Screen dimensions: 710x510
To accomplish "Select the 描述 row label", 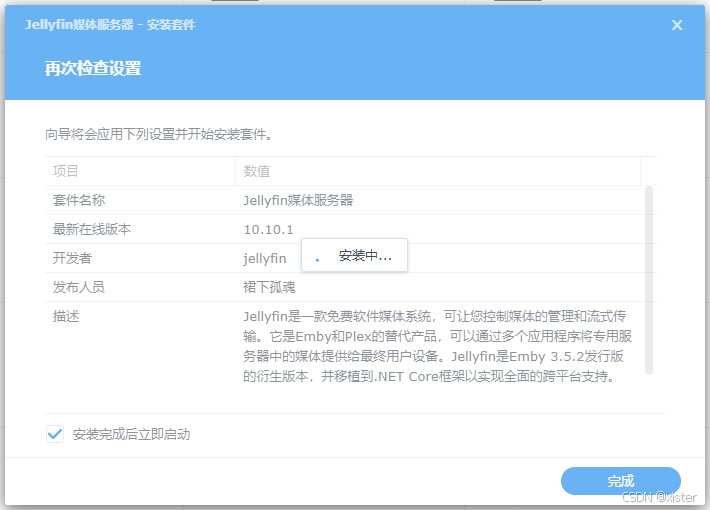I will pos(66,316).
